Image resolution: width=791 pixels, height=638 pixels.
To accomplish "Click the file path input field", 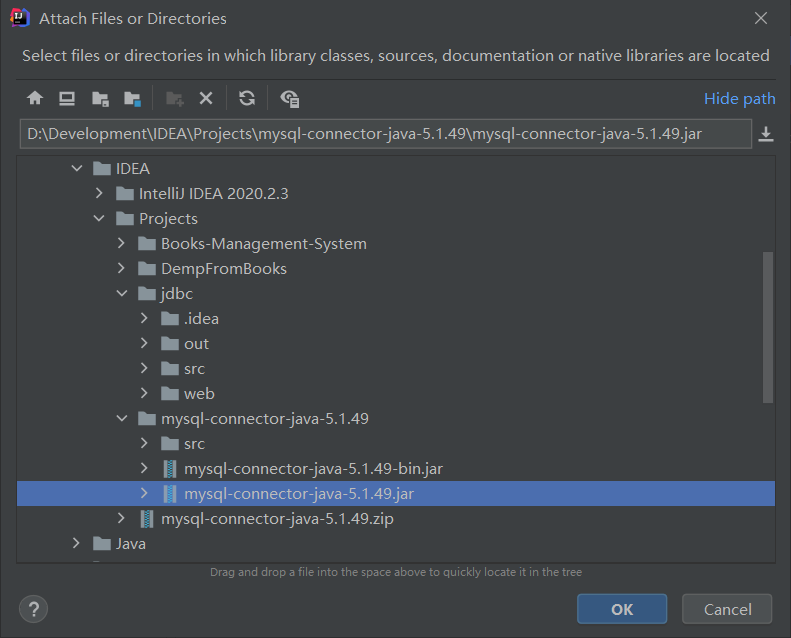I will pyautogui.click(x=386, y=134).
